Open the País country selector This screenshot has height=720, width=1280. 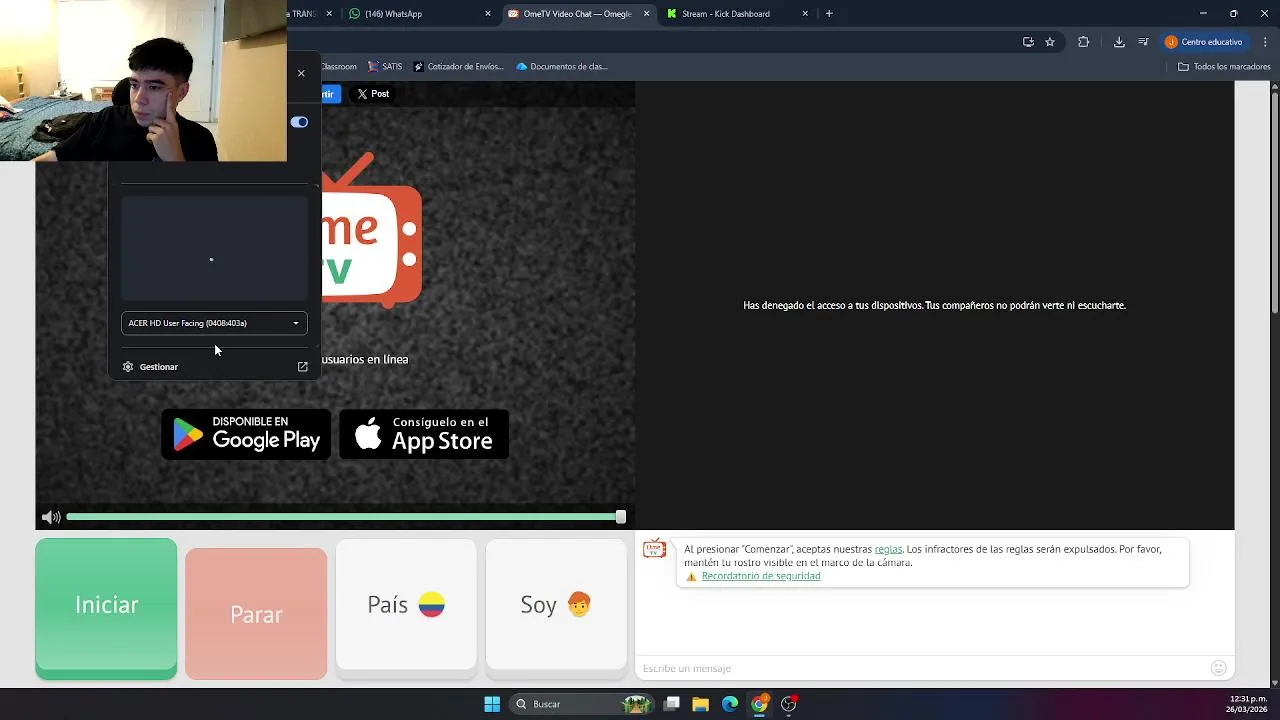[406, 604]
